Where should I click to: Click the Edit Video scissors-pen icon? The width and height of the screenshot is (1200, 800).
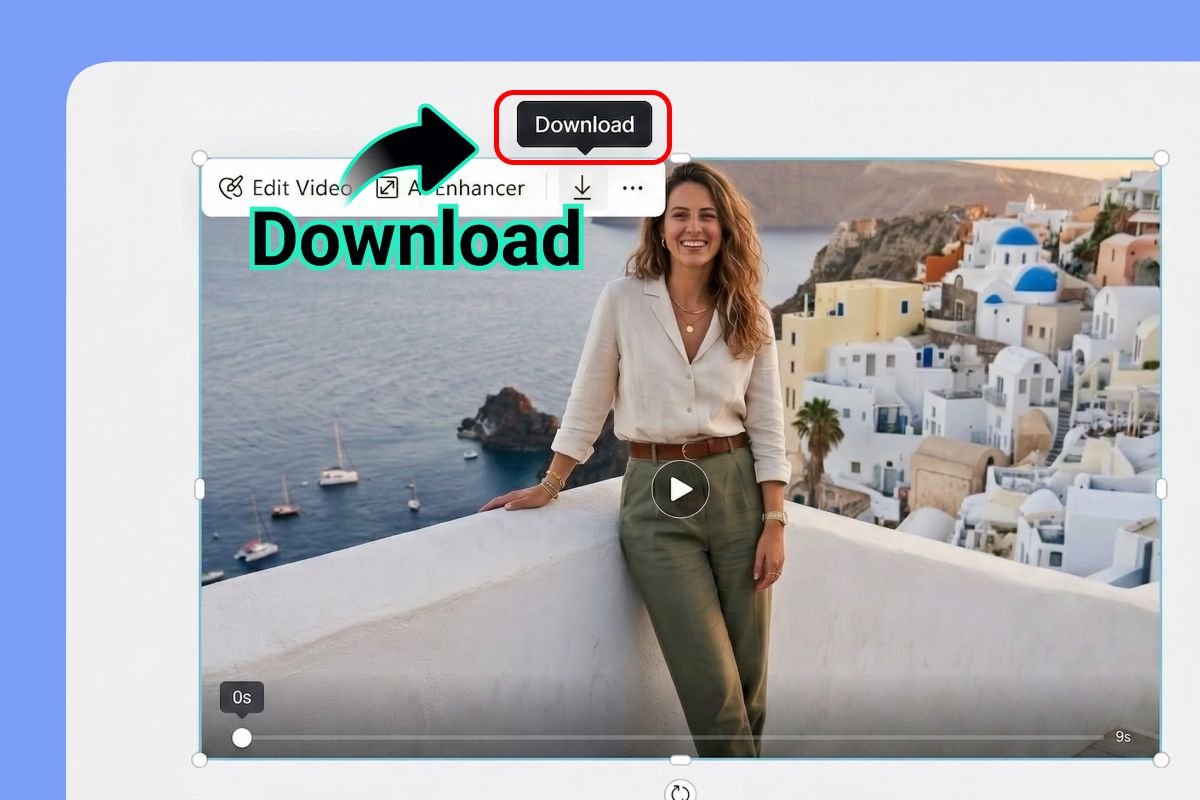229,187
